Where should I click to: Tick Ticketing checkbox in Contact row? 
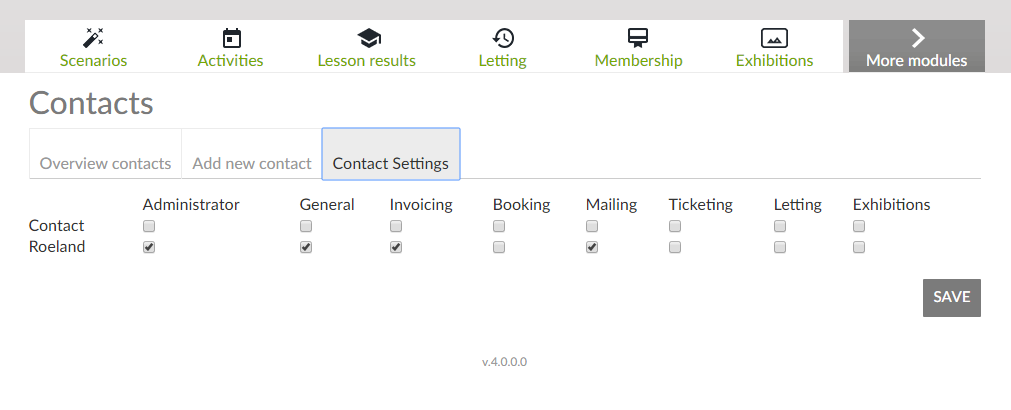pyautogui.click(x=675, y=227)
